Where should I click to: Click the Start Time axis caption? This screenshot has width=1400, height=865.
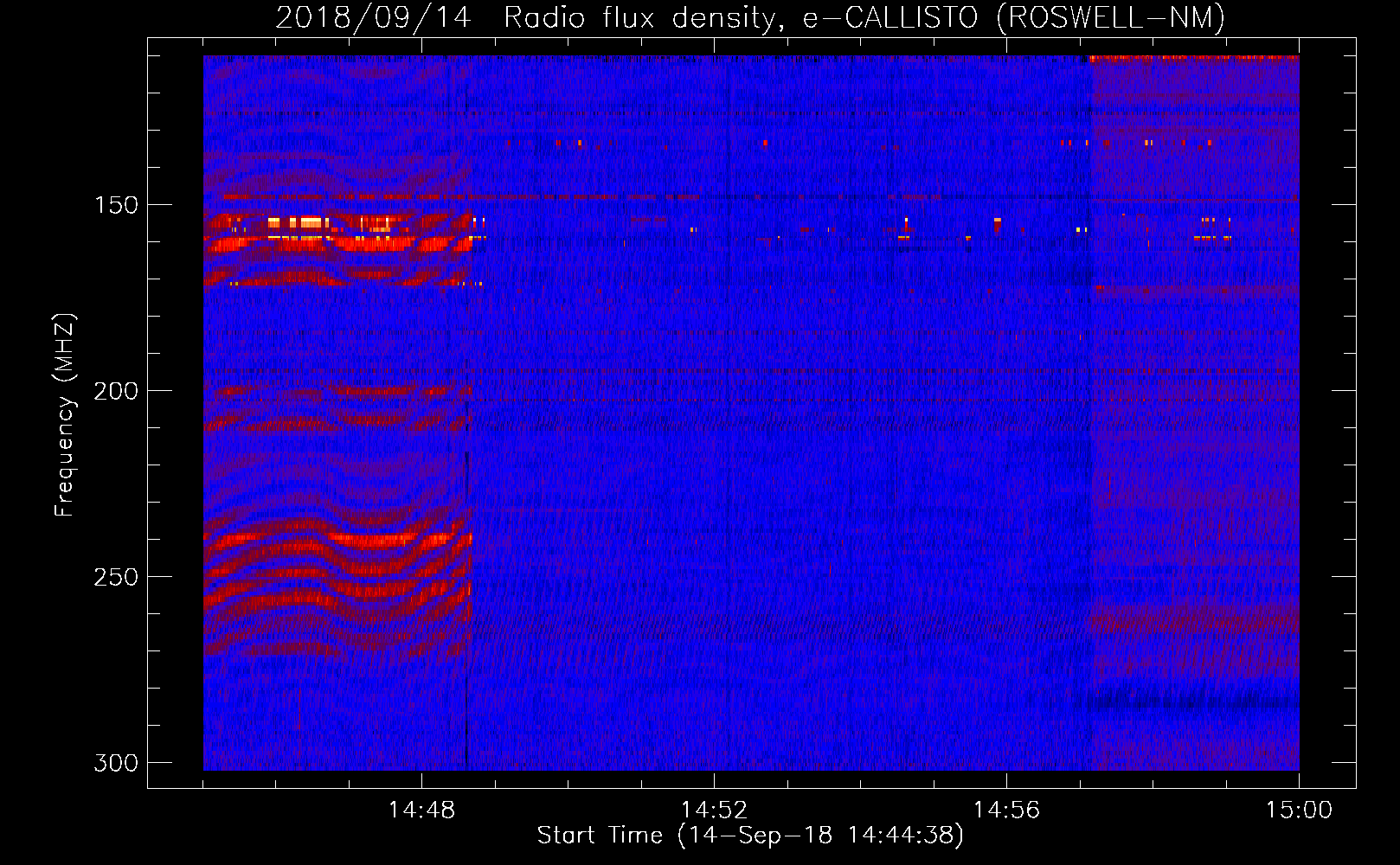point(750,836)
